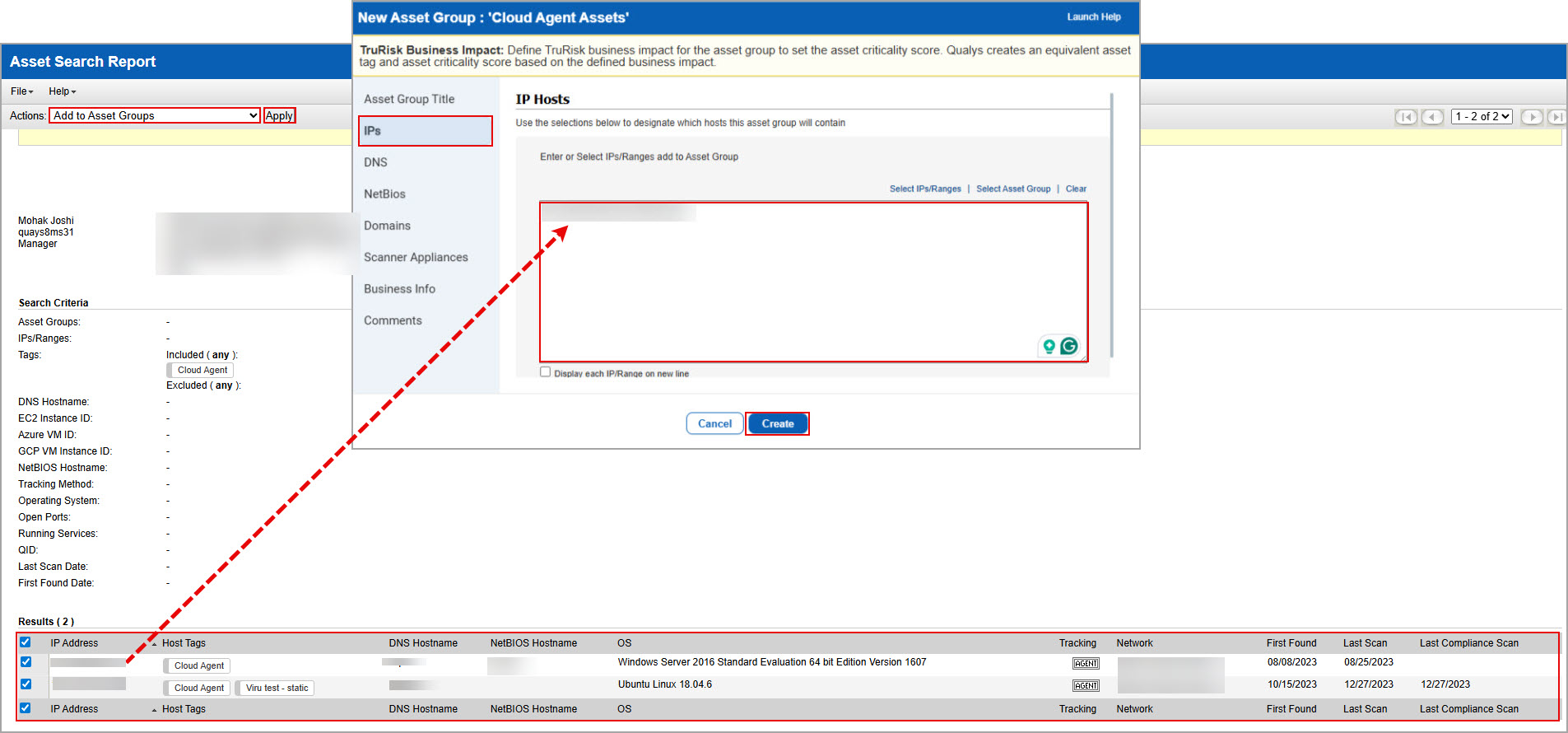Click the Clear link above the IP box
Viewport: 1568px width, 733px height.
[x=1076, y=189]
